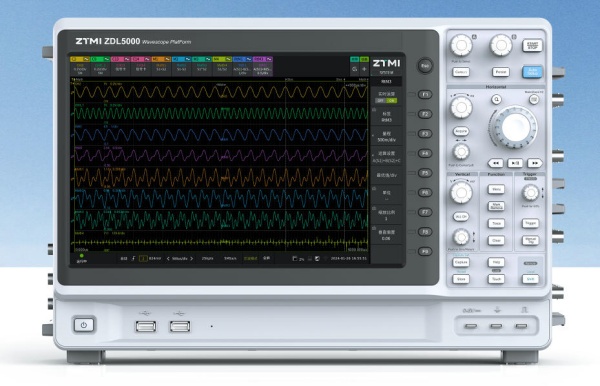Tap the Help hardware button
The image size is (600, 386).
pyautogui.click(x=496, y=262)
